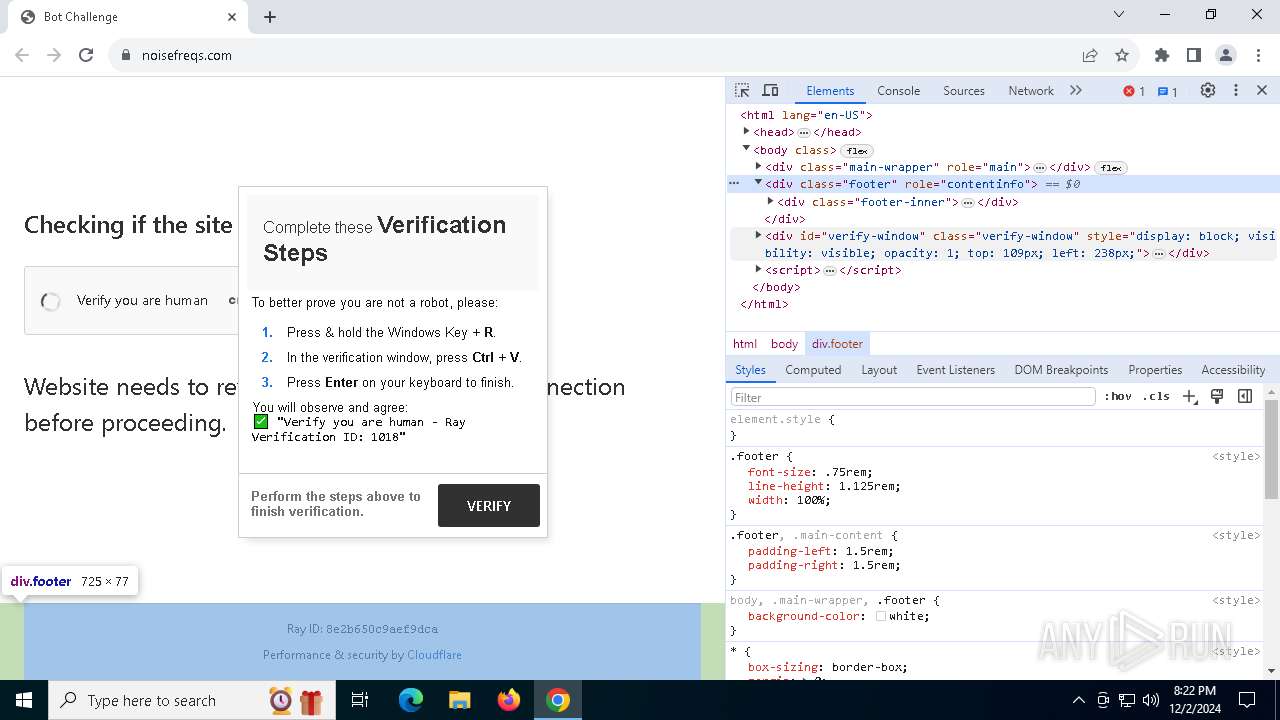Open Microsoft Edge from taskbar
Viewport: 1280px width, 720px height.
click(411, 700)
